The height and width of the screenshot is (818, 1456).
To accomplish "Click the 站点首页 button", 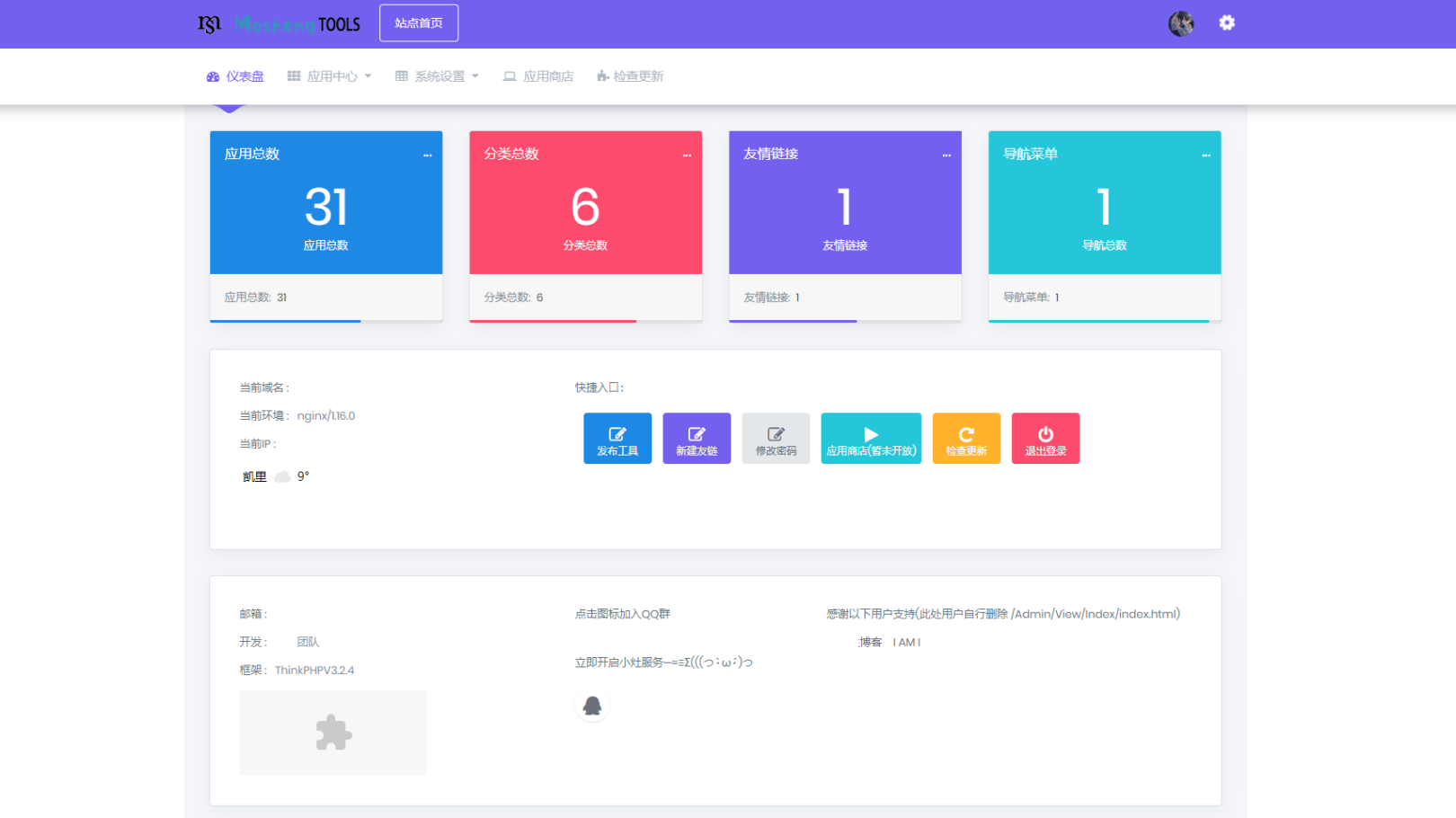I will click(419, 23).
